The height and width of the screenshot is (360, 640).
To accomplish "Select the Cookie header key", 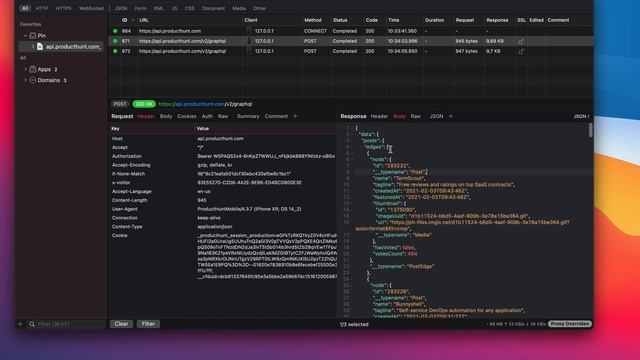I will click(120, 236).
